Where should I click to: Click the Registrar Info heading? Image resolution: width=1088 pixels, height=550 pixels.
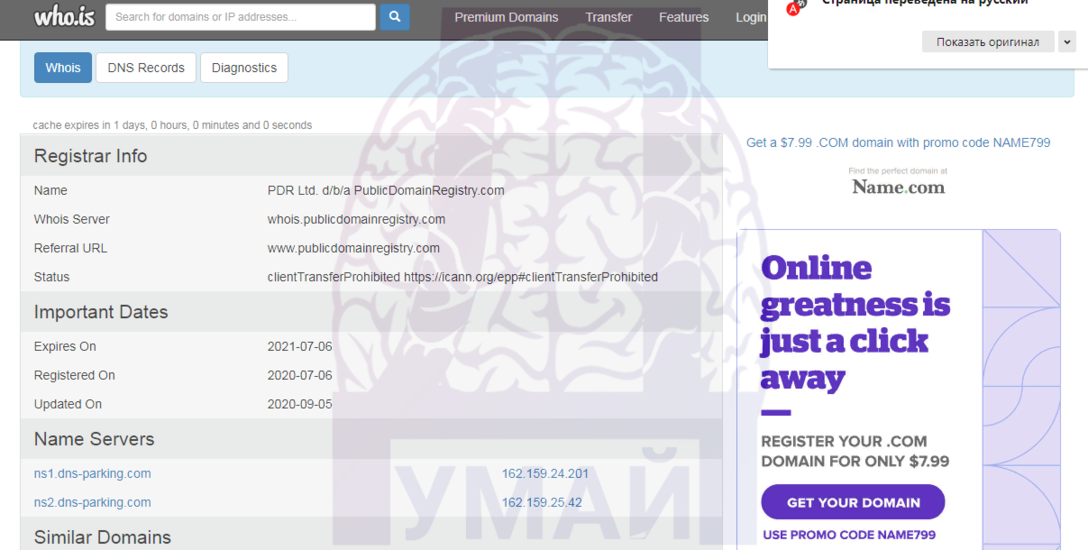coord(90,156)
